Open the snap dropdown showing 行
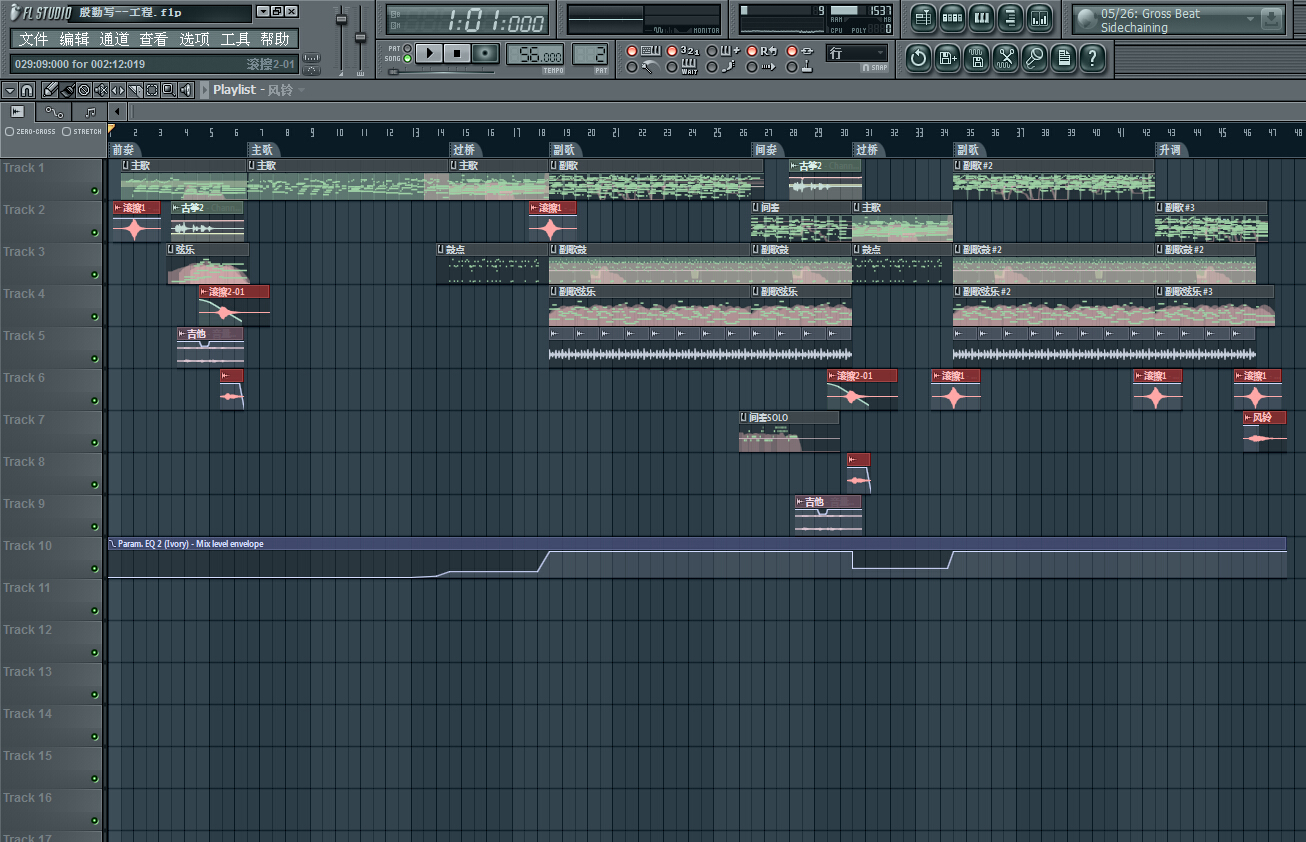Image resolution: width=1306 pixels, height=842 pixels. (856, 53)
